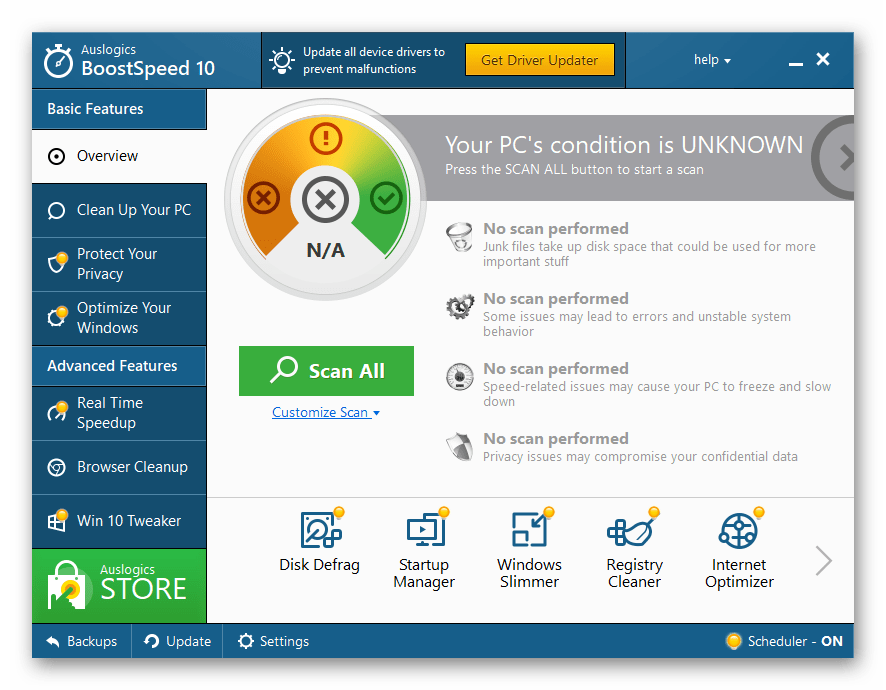Click the driver update lightbulb icon
Image resolution: width=886 pixels, height=690 pixels.
click(281, 60)
